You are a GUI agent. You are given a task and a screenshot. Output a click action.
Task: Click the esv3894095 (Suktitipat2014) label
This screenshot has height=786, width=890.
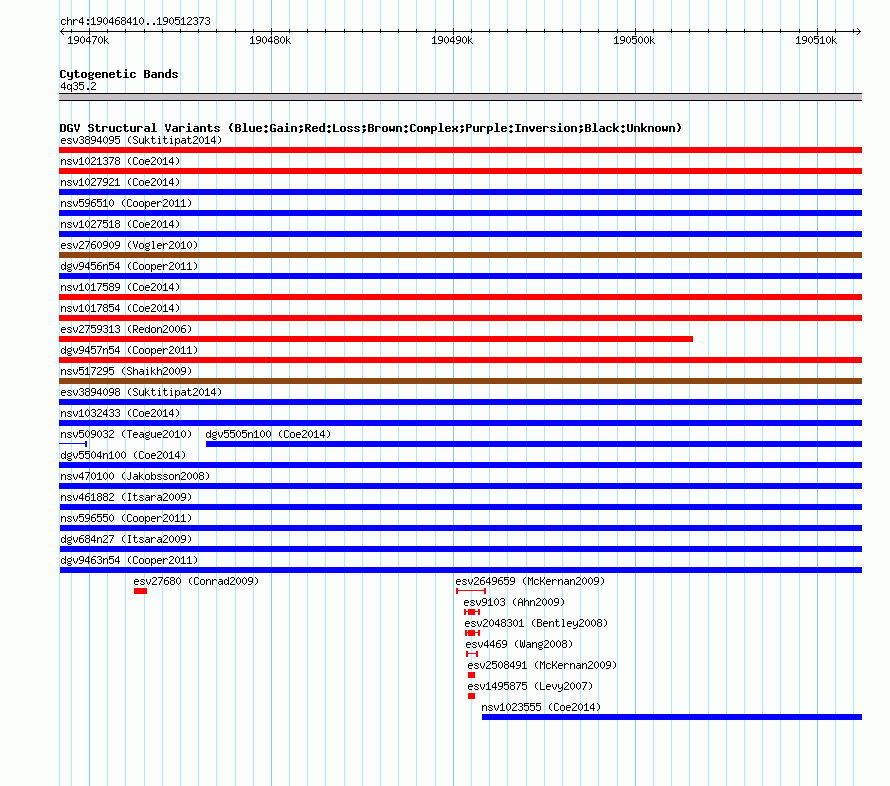point(141,140)
